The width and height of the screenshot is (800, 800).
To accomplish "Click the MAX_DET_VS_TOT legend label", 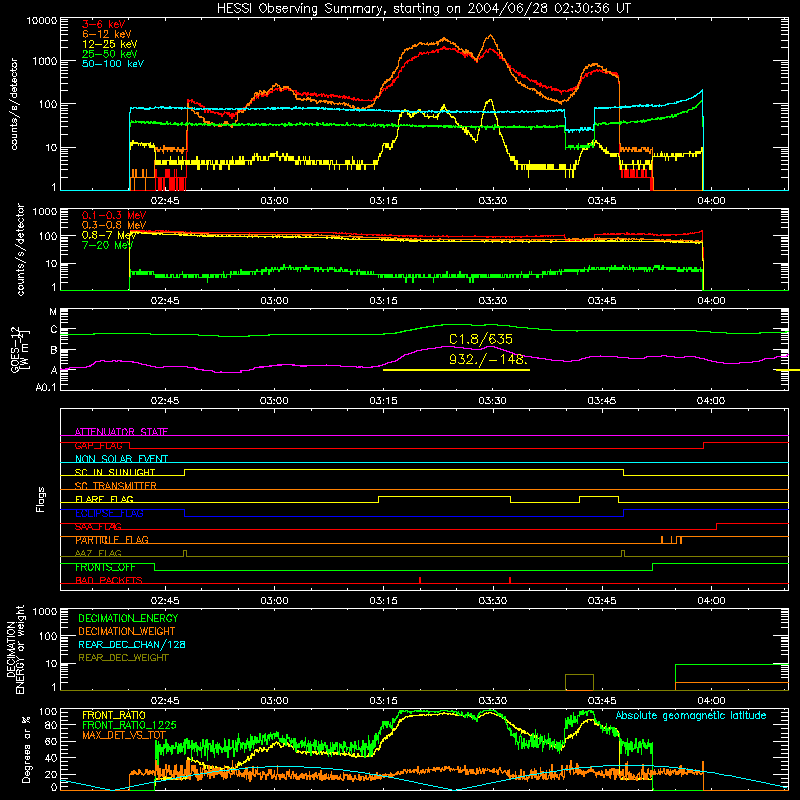I will pyautogui.click(x=124, y=735).
